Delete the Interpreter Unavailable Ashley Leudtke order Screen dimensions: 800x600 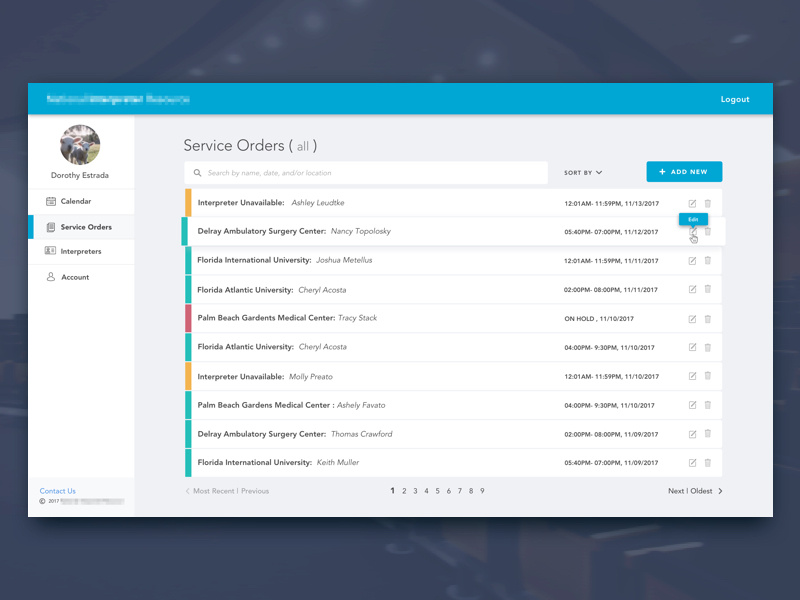tap(708, 202)
